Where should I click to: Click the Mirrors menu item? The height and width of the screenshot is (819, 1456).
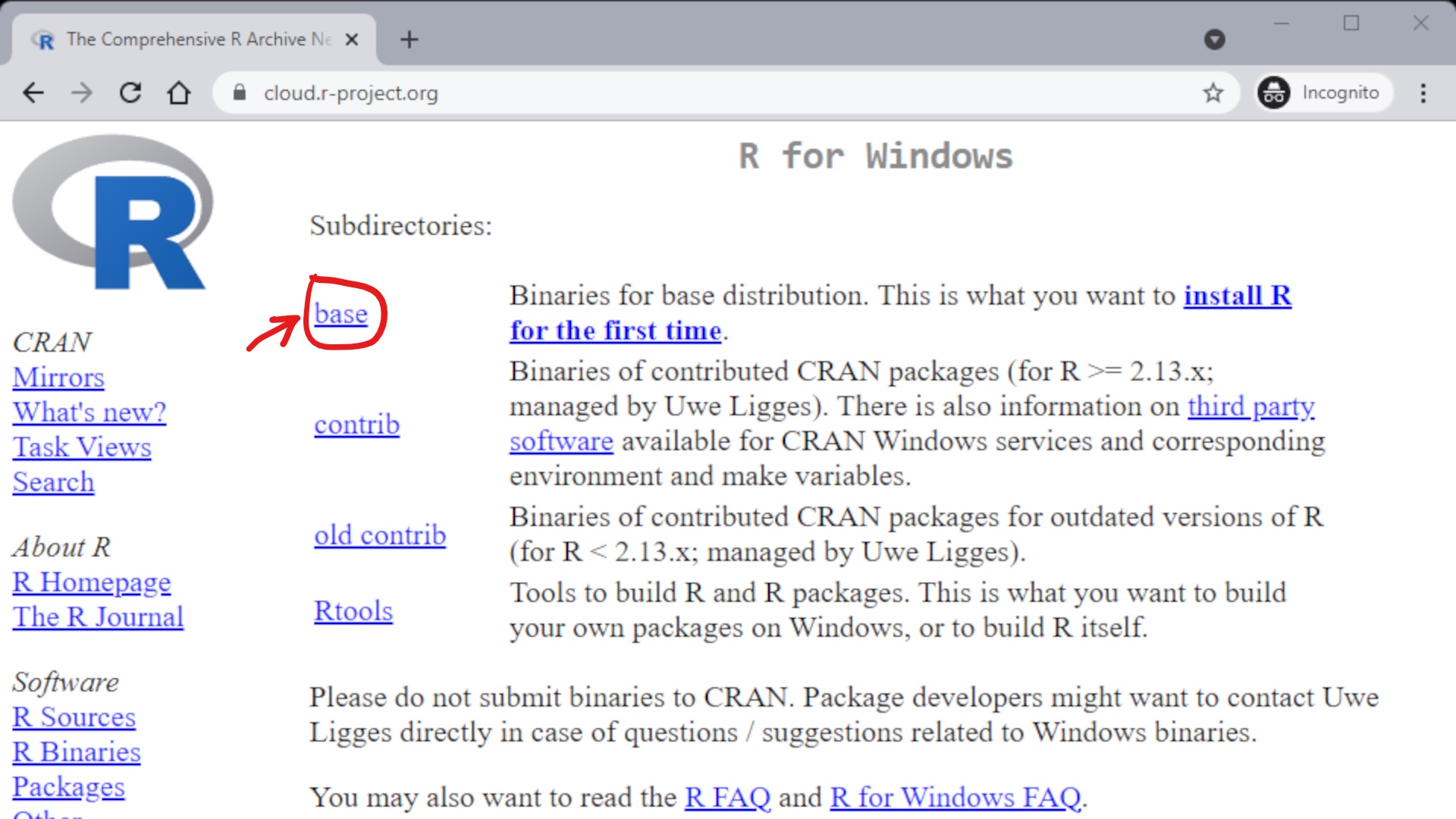[x=58, y=377]
